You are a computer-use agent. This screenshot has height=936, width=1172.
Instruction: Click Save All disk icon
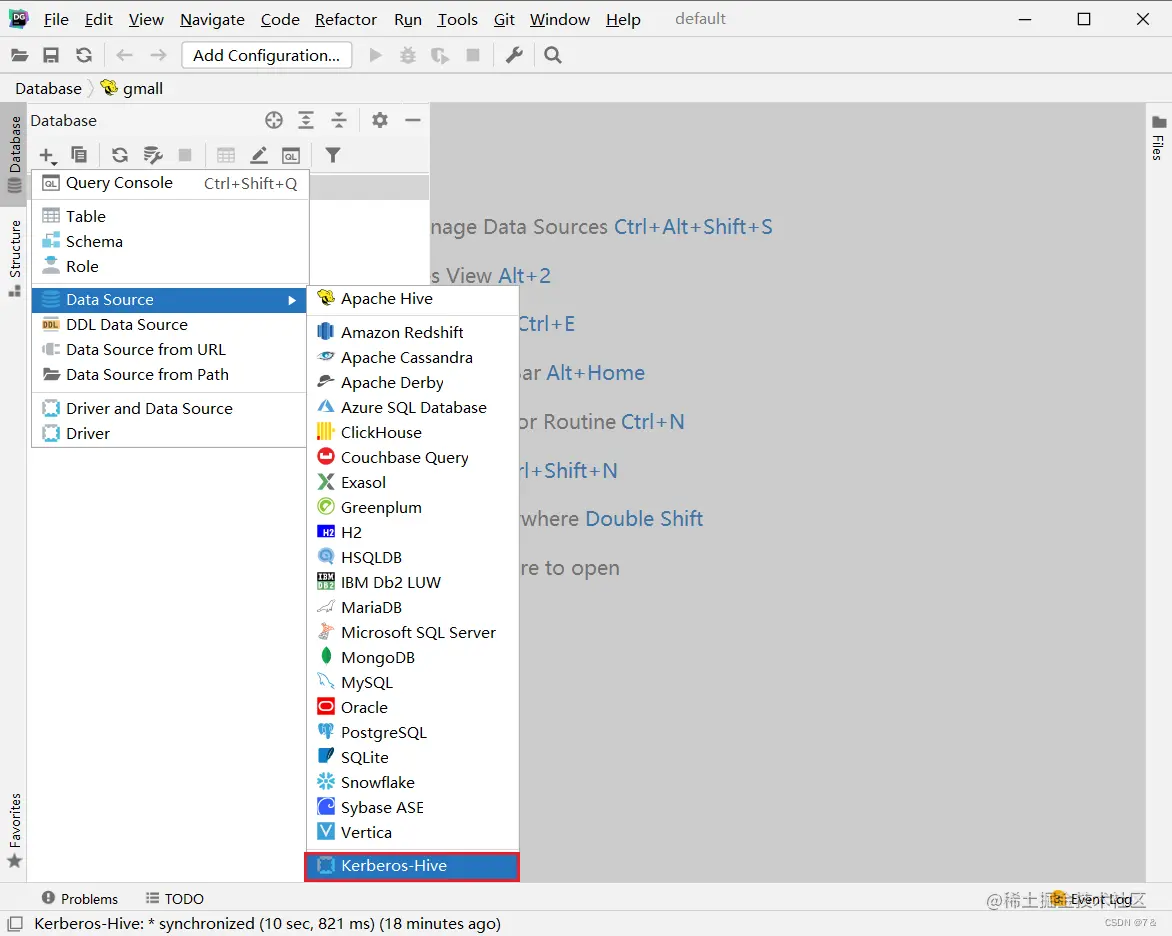pyautogui.click(x=51, y=55)
